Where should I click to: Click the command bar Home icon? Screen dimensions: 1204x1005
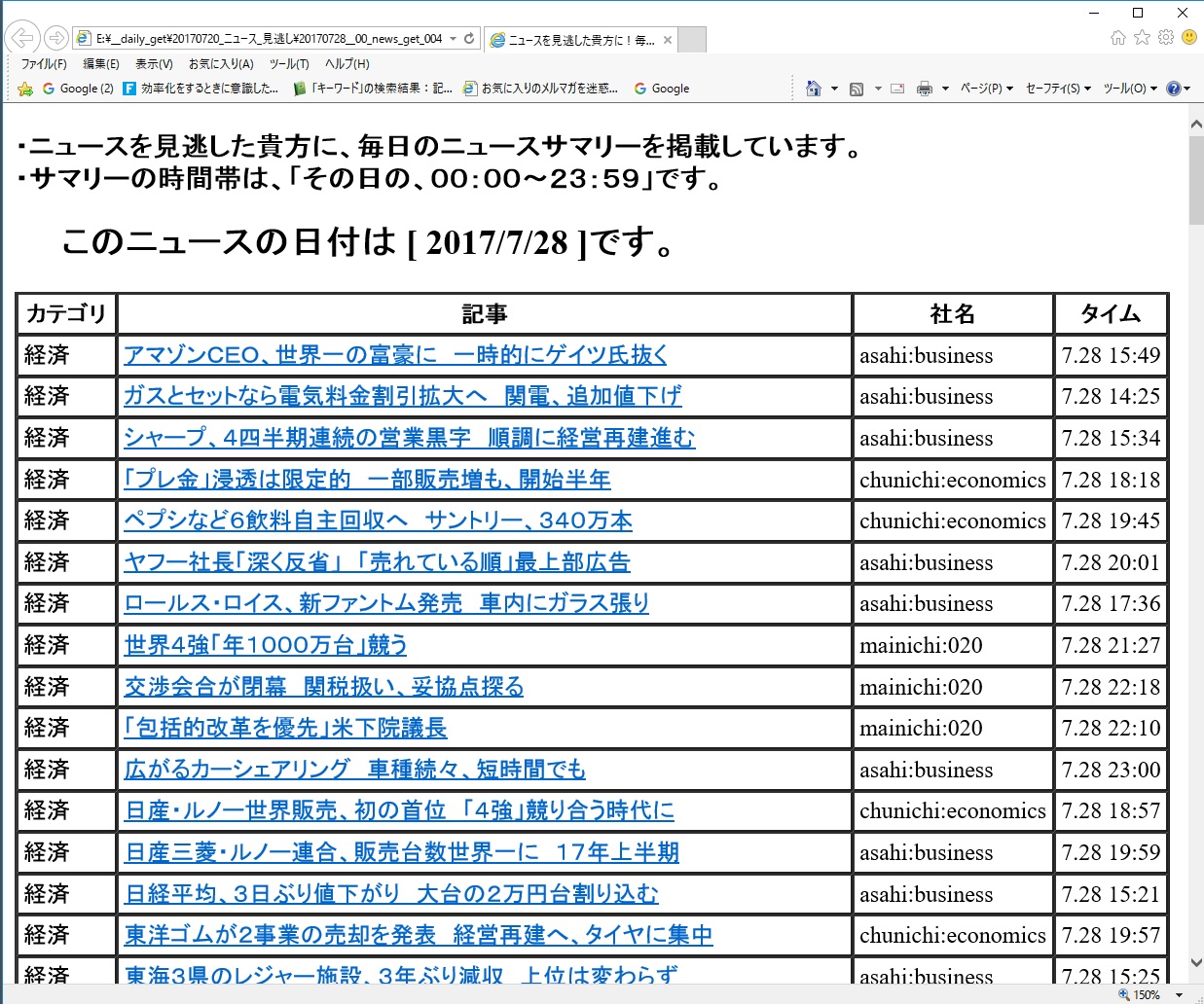pyautogui.click(x=814, y=89)
